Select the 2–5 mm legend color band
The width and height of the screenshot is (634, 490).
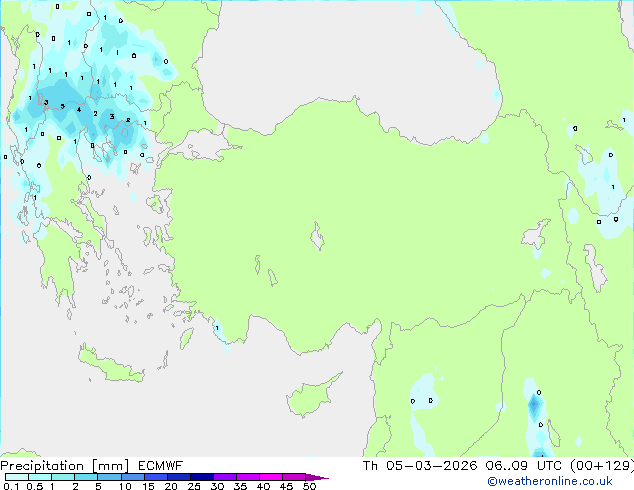pos(86,477)
